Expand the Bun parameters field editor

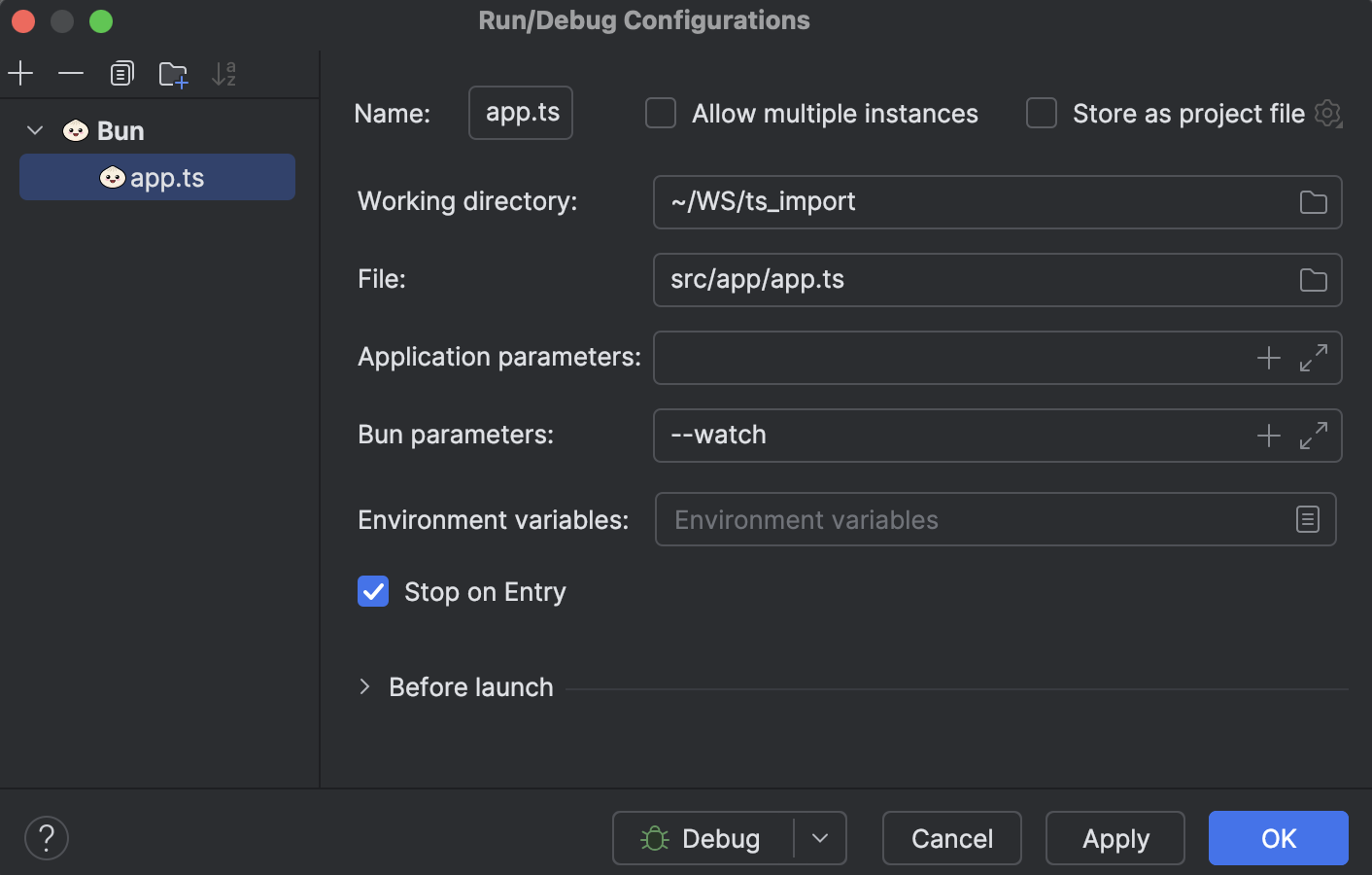1314,436
